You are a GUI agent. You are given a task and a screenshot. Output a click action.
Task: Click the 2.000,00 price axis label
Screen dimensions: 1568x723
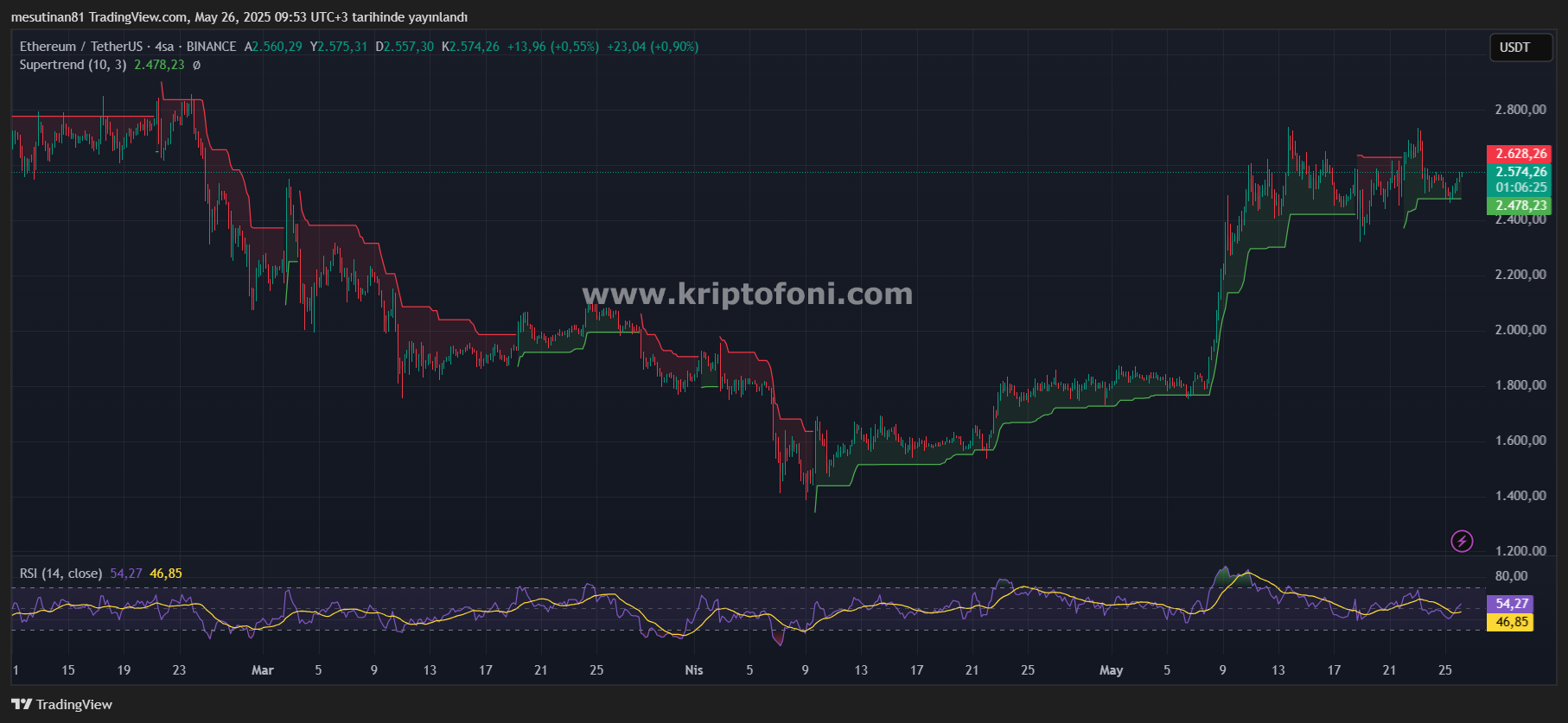coord(1520,330)
